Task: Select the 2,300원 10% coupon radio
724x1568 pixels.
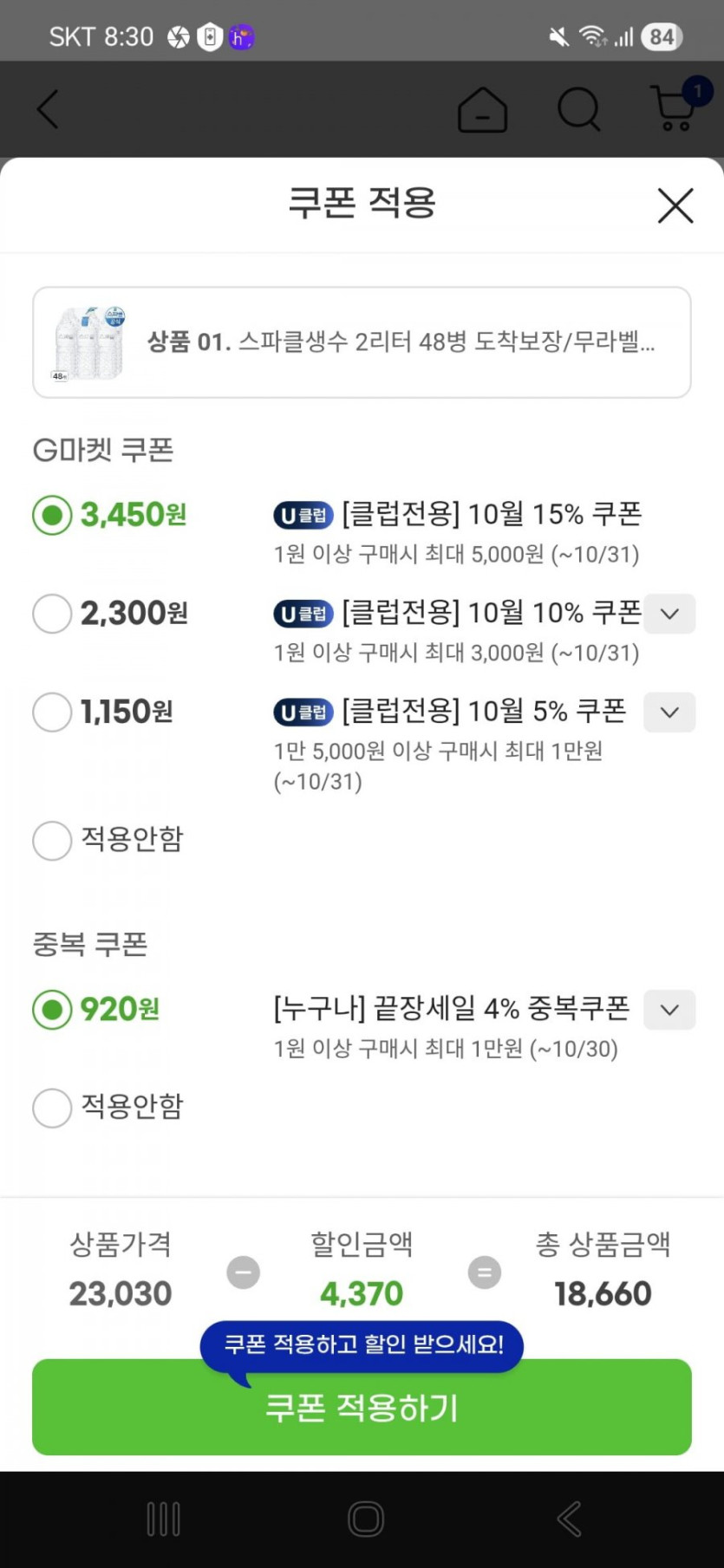Action: [x=52, y=614]
